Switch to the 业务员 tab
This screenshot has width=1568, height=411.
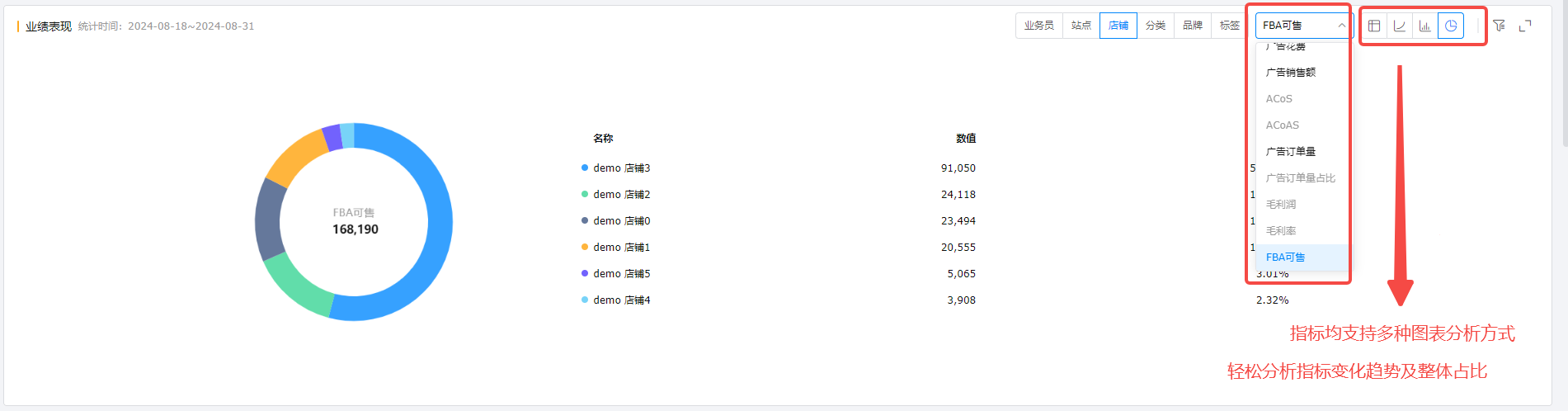(x=1038, y=26)
